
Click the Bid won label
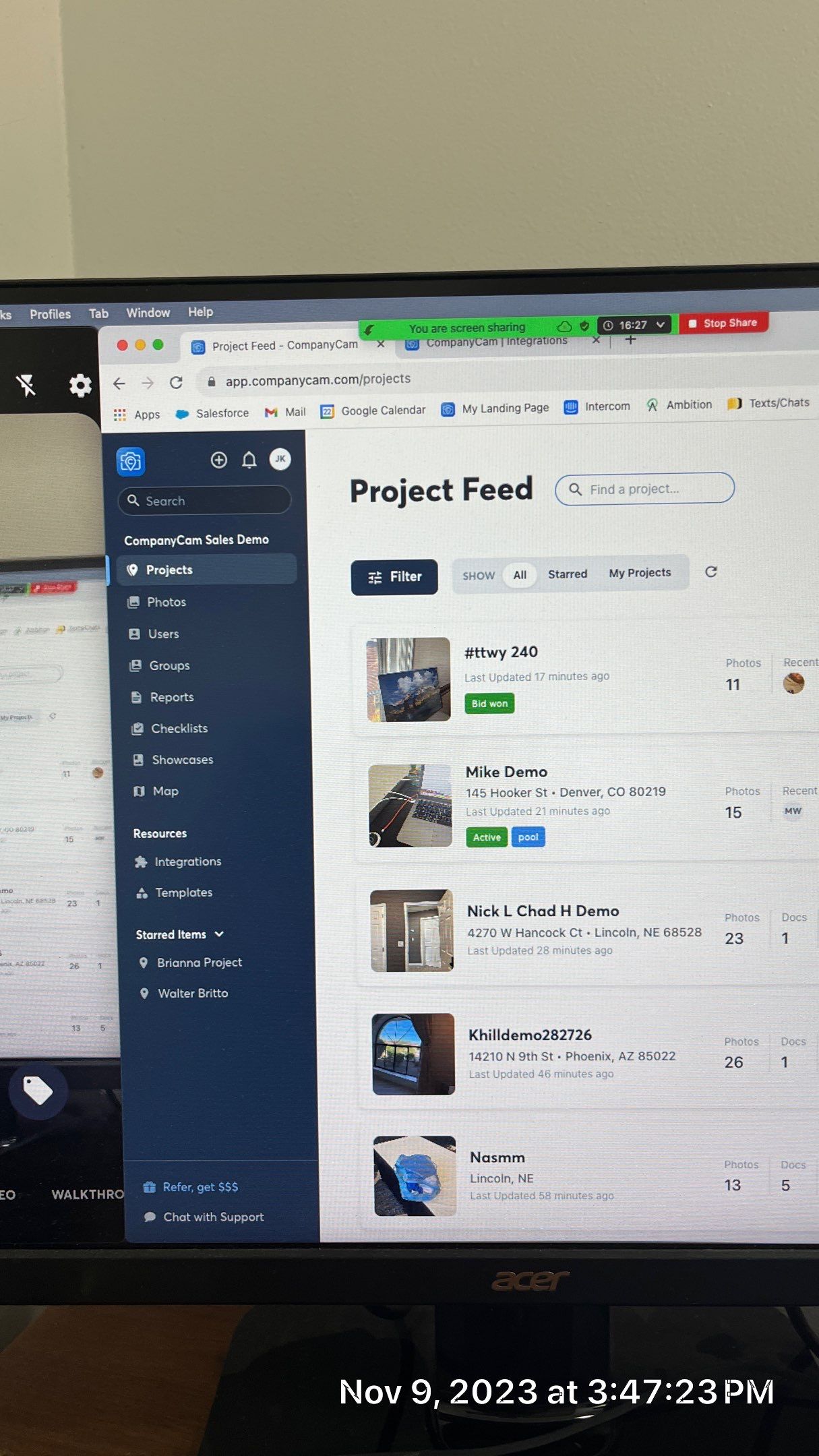[489, 704]
